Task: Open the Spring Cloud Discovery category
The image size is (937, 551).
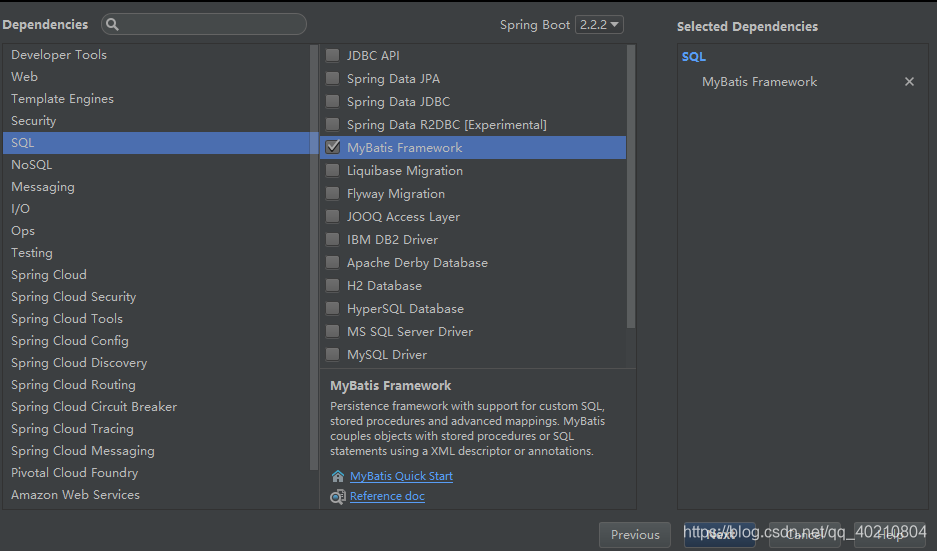Action: (157, 363)
